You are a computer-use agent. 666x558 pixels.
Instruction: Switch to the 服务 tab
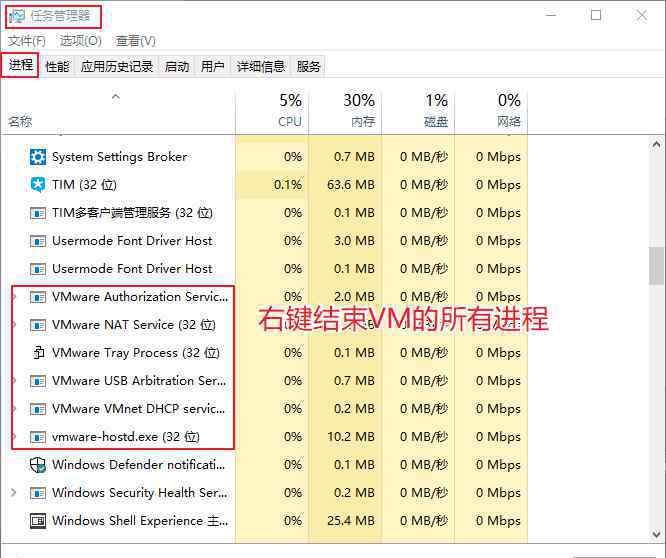308,67
